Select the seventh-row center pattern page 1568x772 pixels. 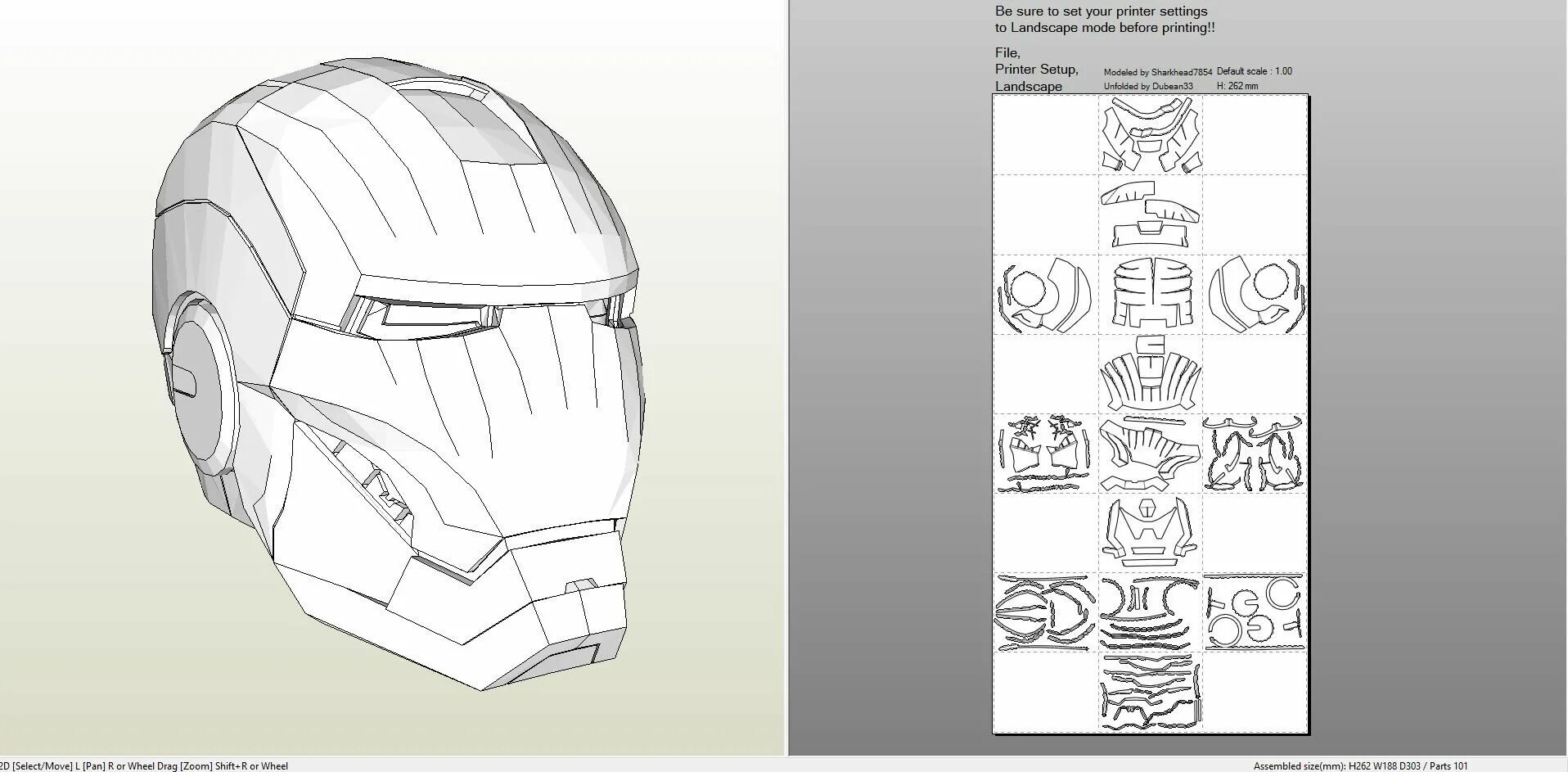(1151, 612)
